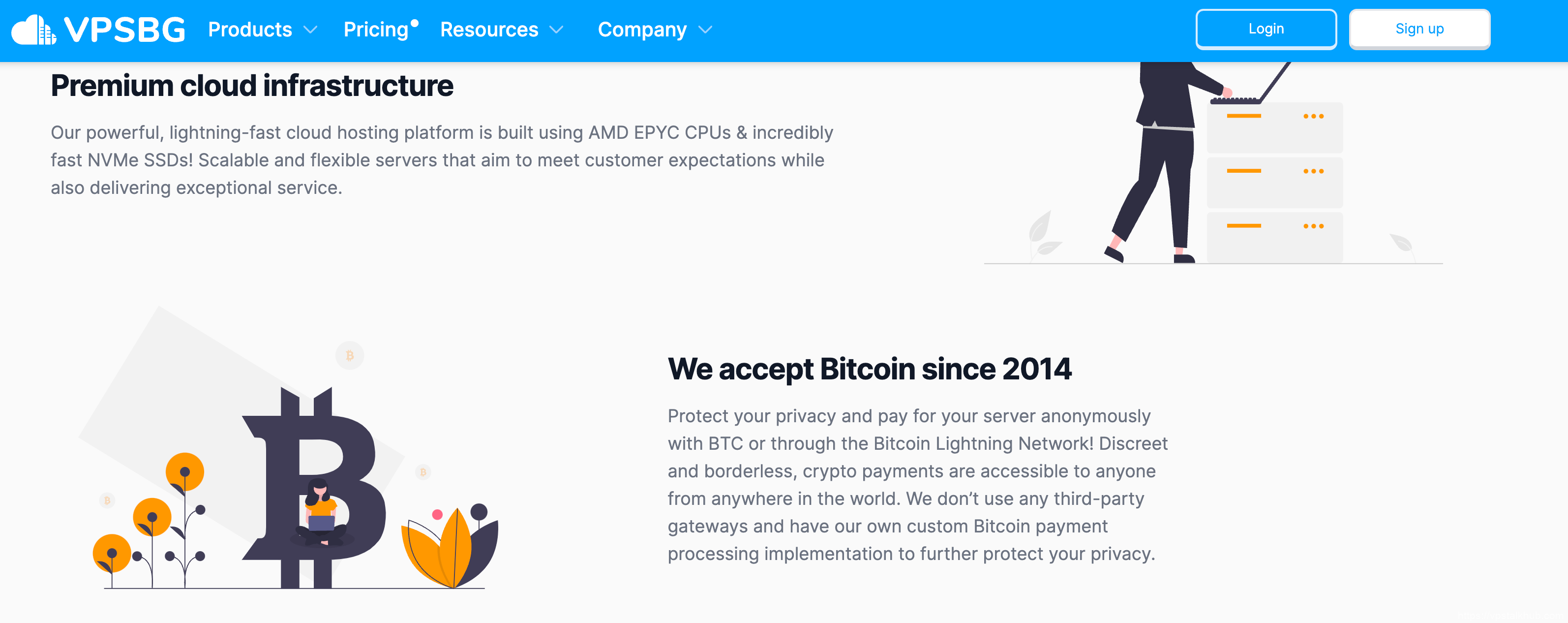Click the server rack illustration
The image size is (1568, 623).
click(1274, 183)
